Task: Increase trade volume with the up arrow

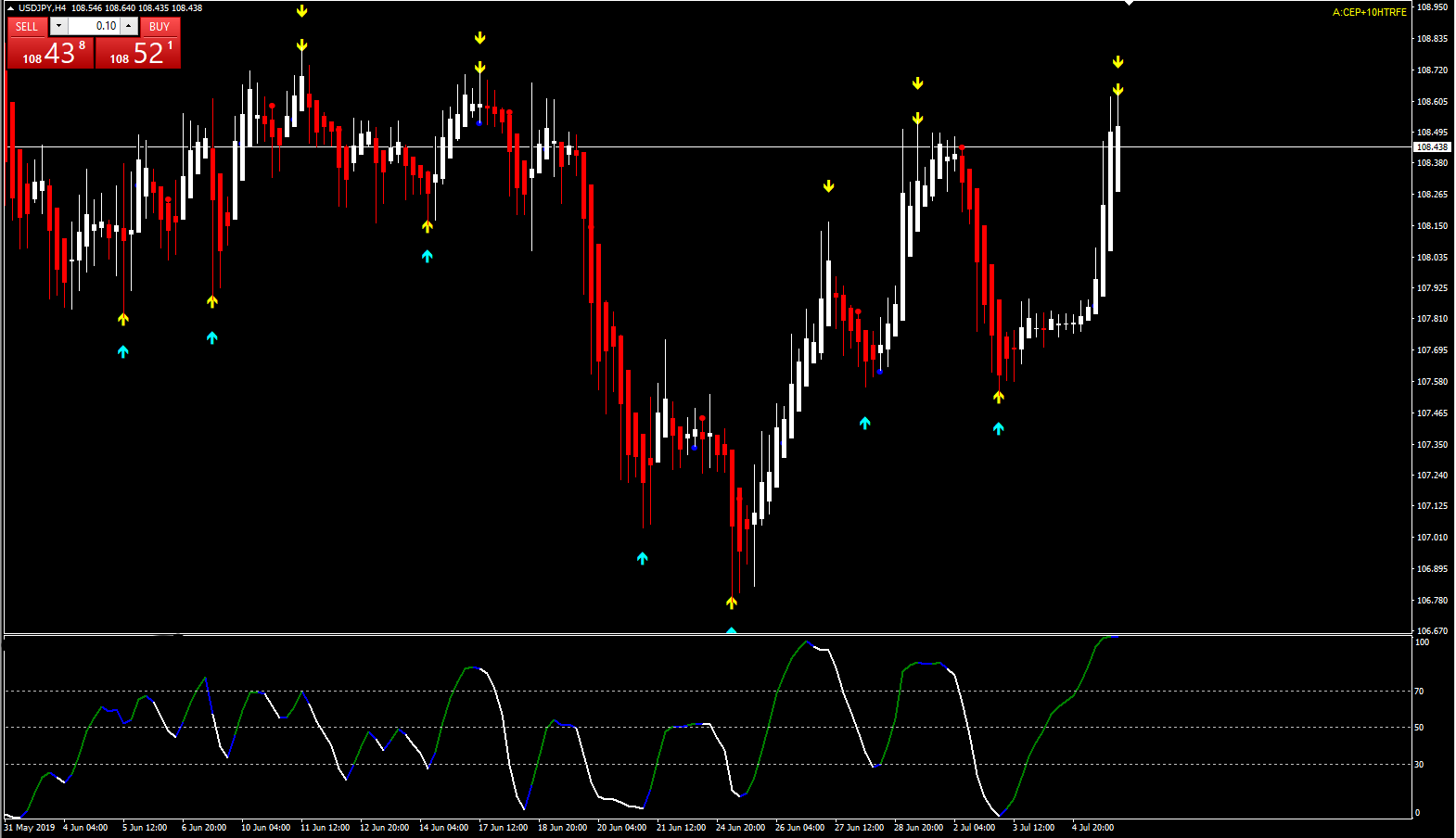Action: [129, 26]
